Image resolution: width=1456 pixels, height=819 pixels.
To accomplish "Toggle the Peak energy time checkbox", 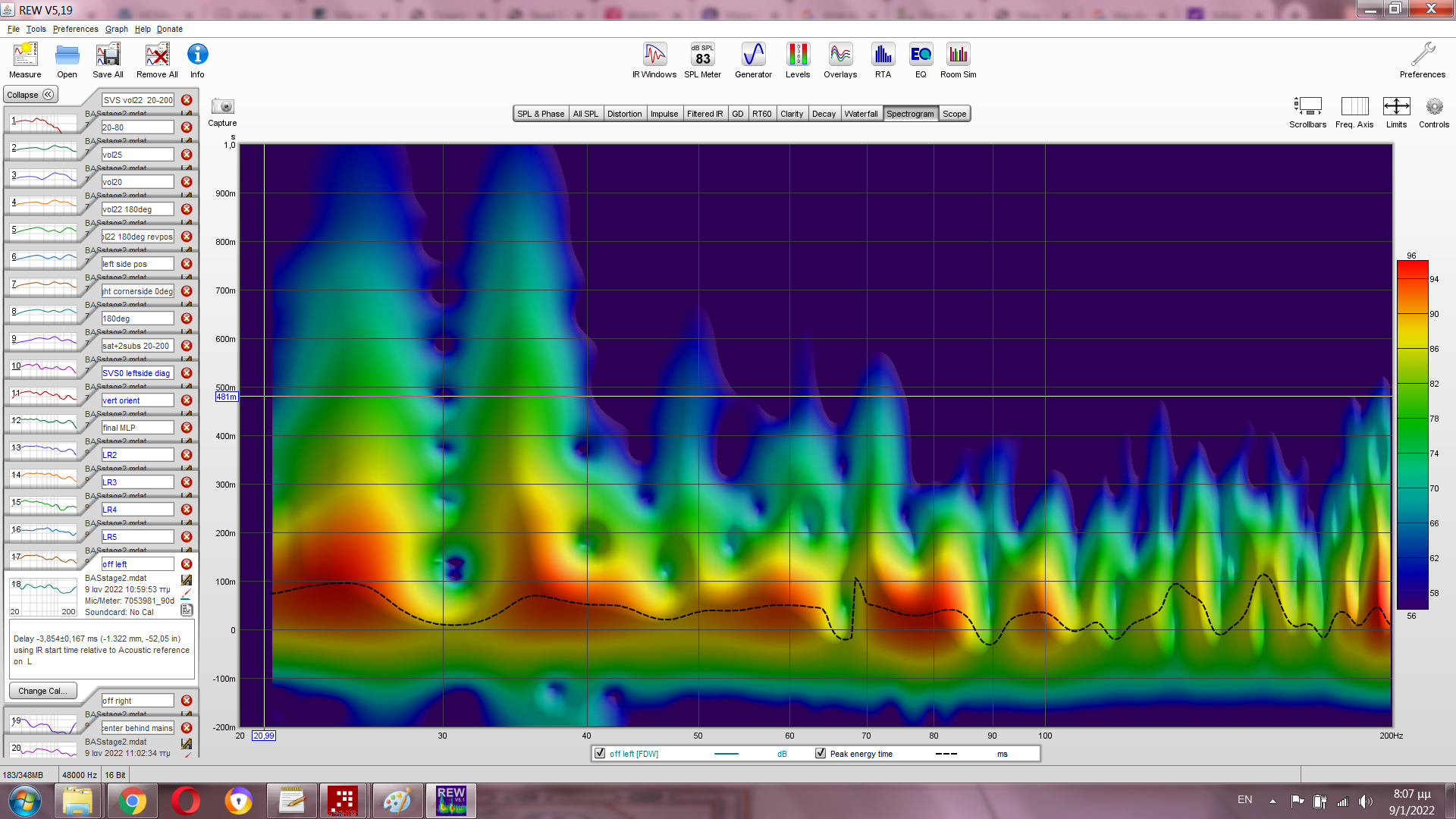I will (821, 753).
